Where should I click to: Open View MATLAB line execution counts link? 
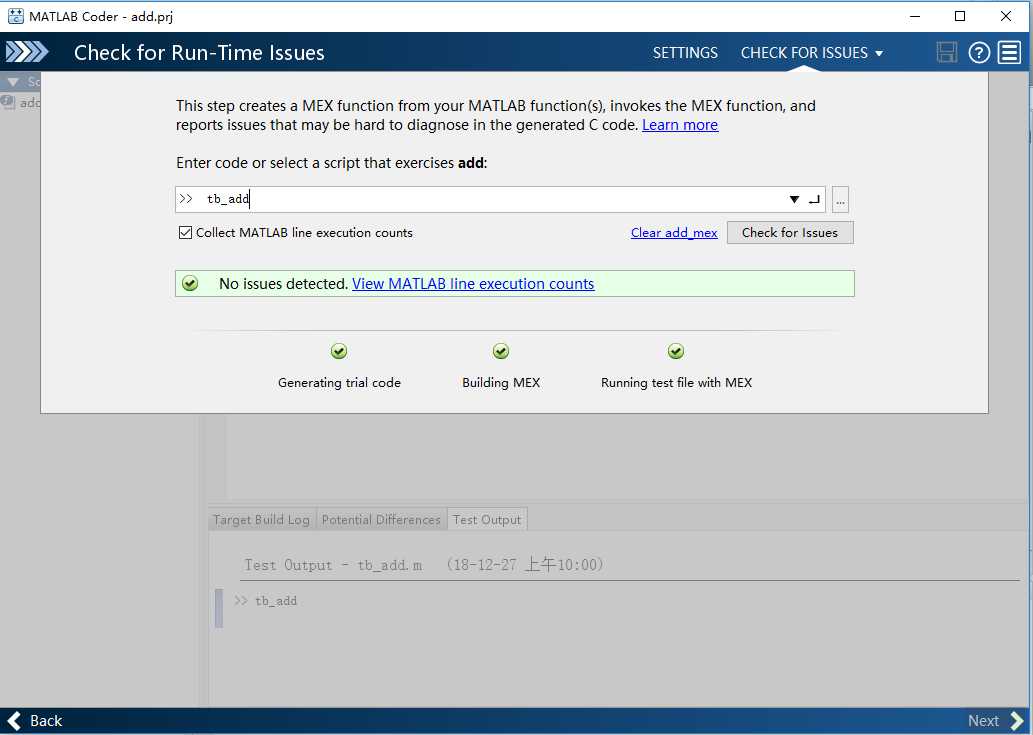coord(473,284)
